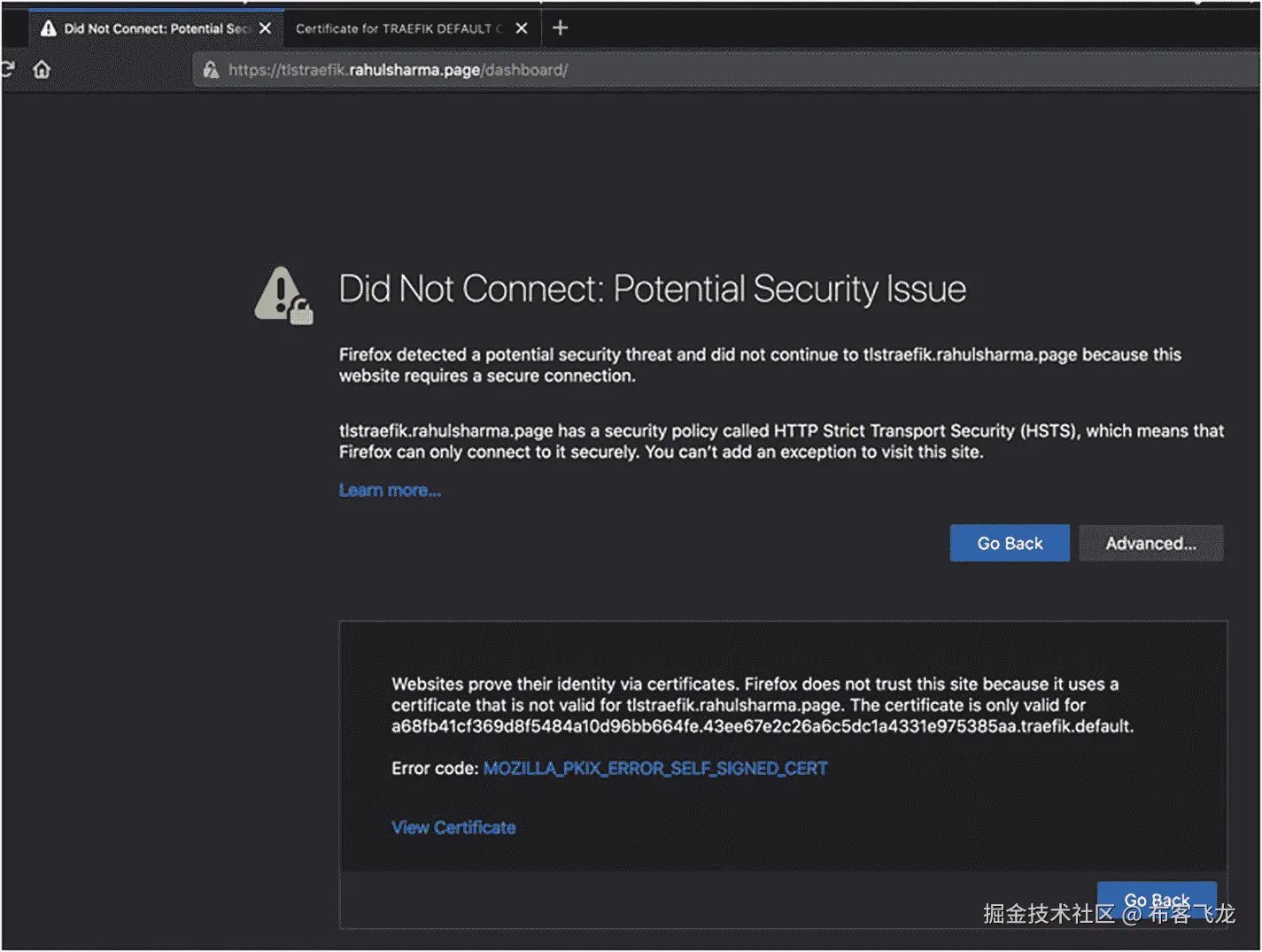The width and height of the screenshot is (1262, 952).
Task: Click the address bar URL field
Action: pos(708,70)
